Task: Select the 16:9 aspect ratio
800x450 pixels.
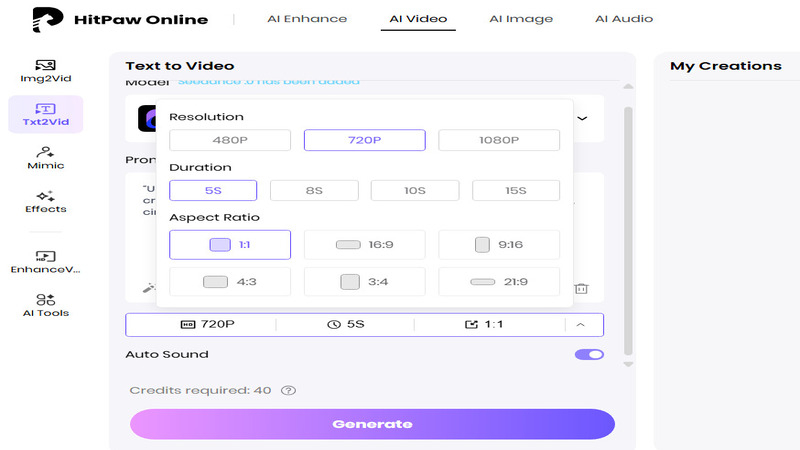Action: [x=364, y=244]
